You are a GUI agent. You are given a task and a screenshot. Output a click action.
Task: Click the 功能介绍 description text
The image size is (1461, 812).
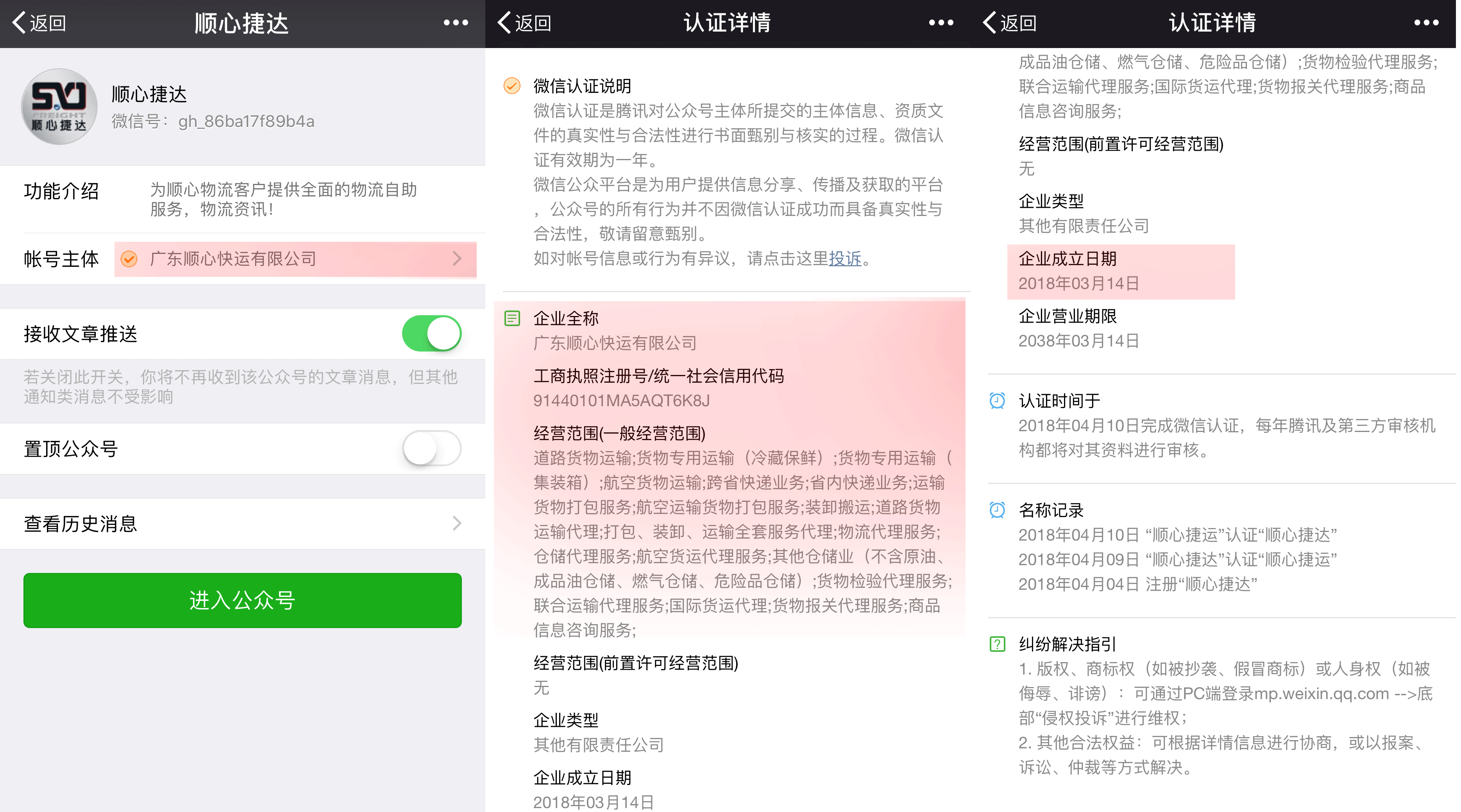pos(284,199)
